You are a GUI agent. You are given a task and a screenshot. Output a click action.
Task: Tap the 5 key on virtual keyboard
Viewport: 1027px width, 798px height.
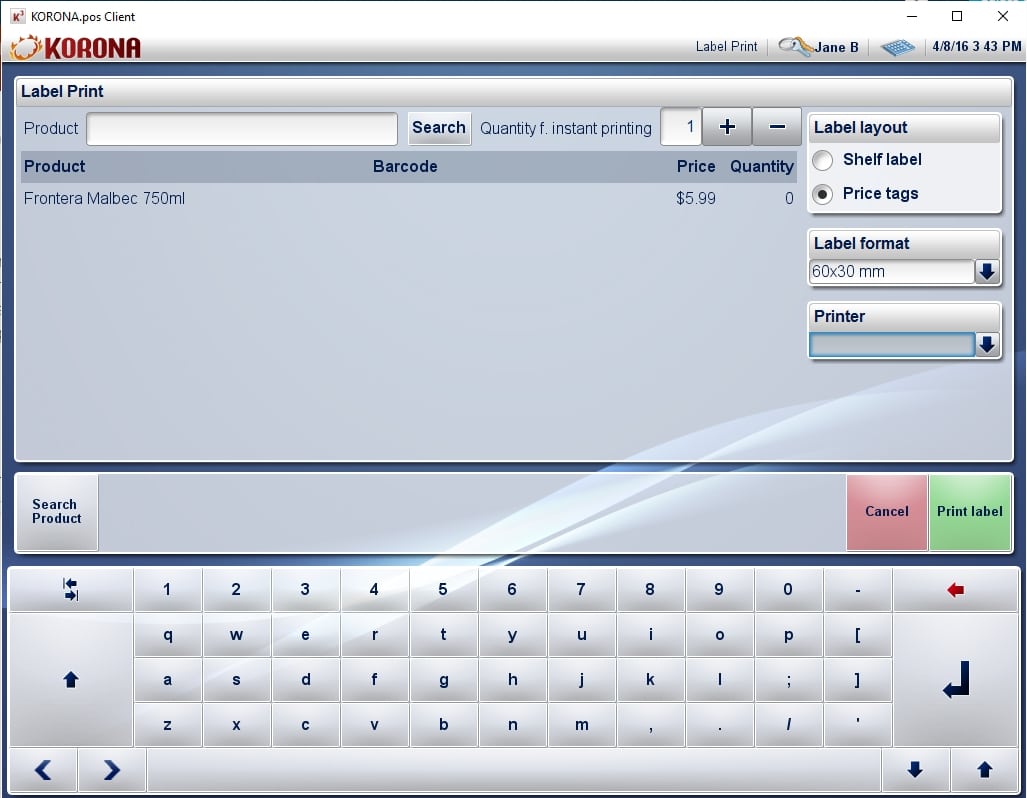coord(443,590)
